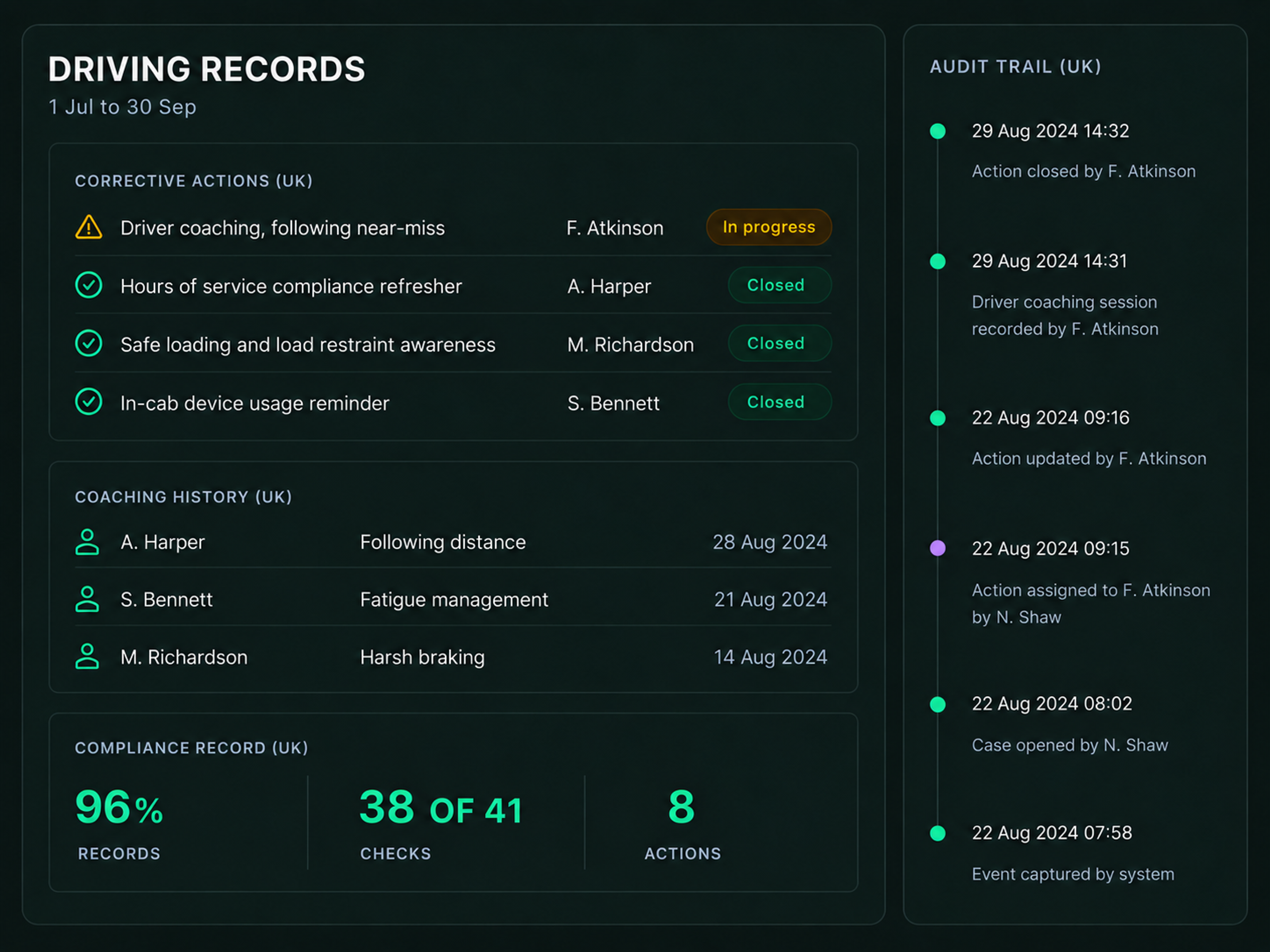Click assignee F. Atkinson in corrective actions
The height and width of the screenshot is (952, 1270).
coord(615,228)
